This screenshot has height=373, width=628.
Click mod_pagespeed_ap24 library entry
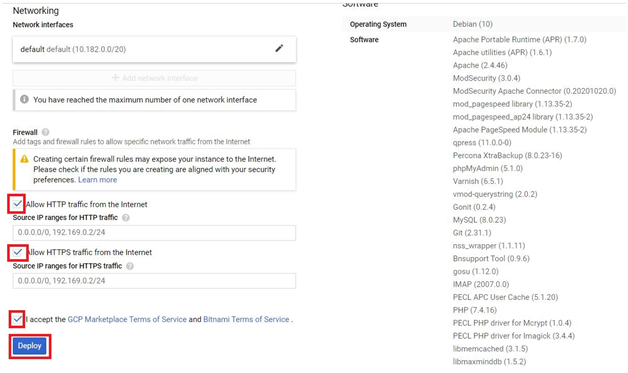coord(523,117)
